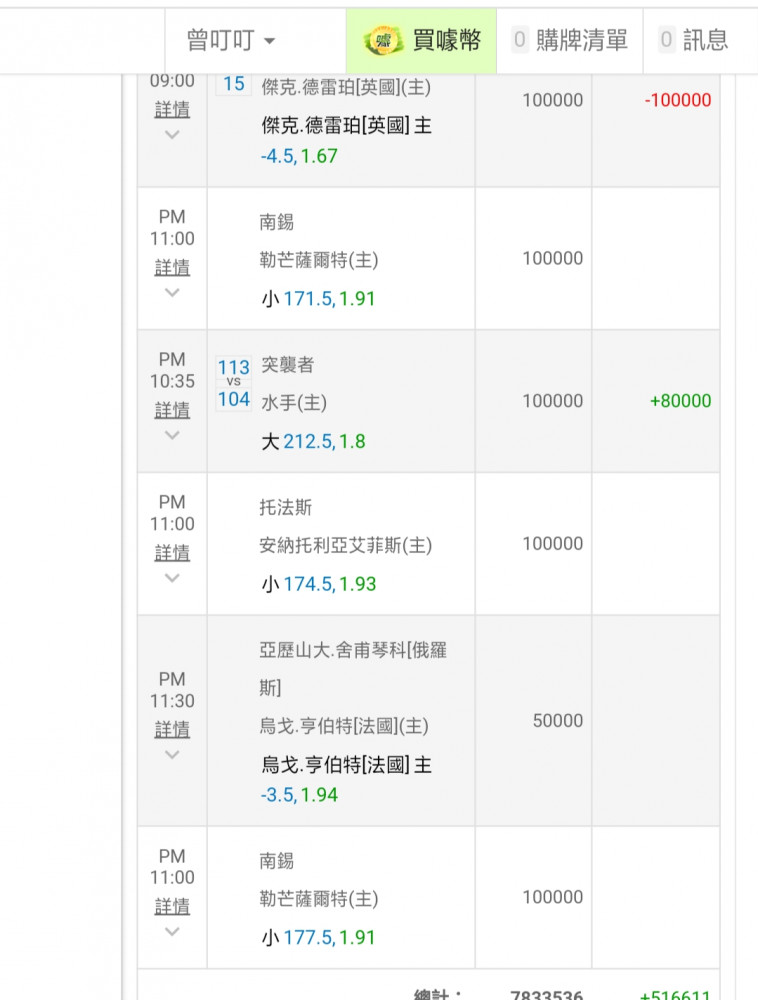The height and width of the screenshot is (1000, 758).
Task: Open 詳情 link for 09:00 match
Action: (172, 109)
